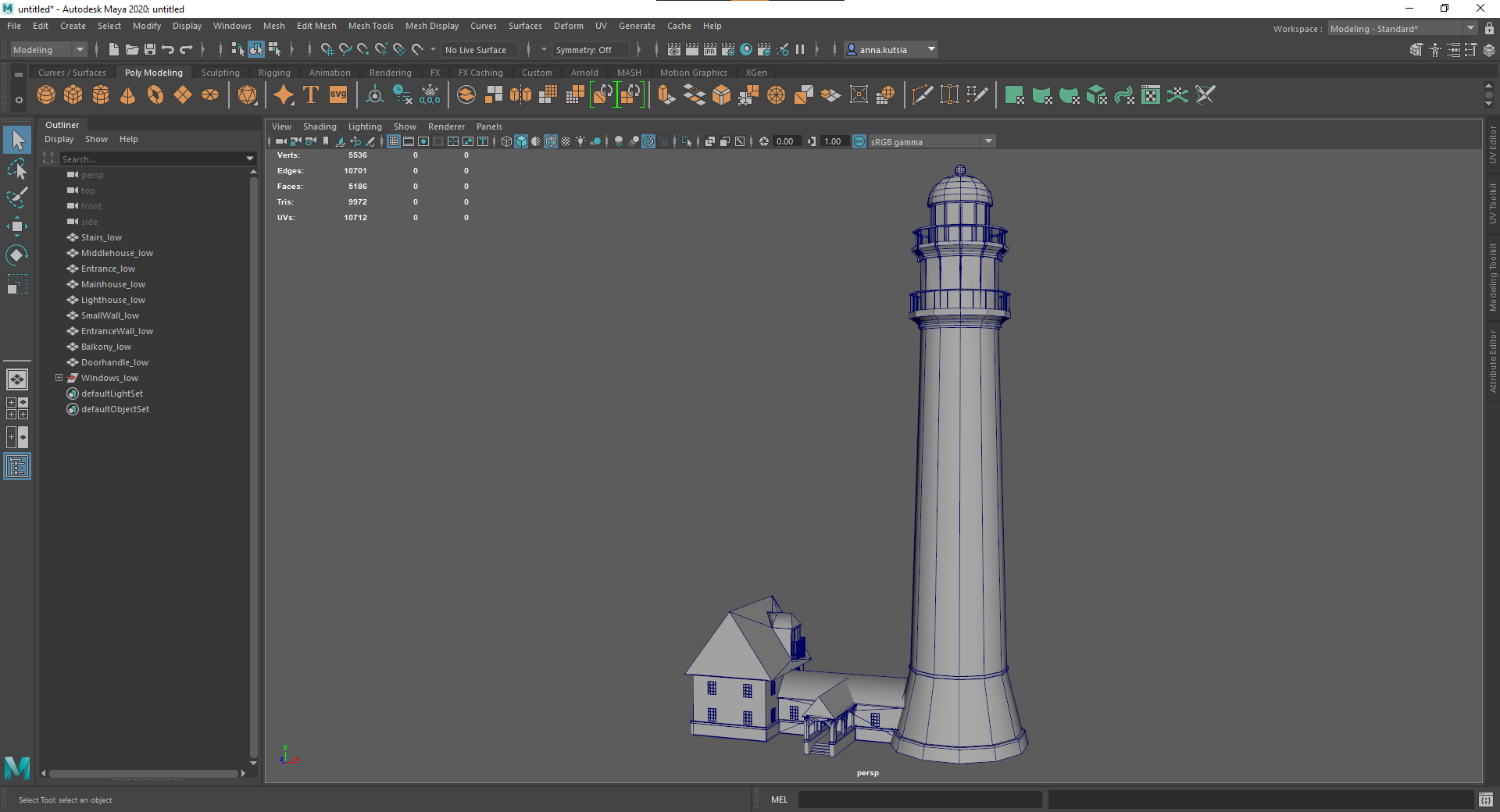Import SVG using the shelf svg icon
This screenshot has height=812, width=1500.
click(338, 95)
